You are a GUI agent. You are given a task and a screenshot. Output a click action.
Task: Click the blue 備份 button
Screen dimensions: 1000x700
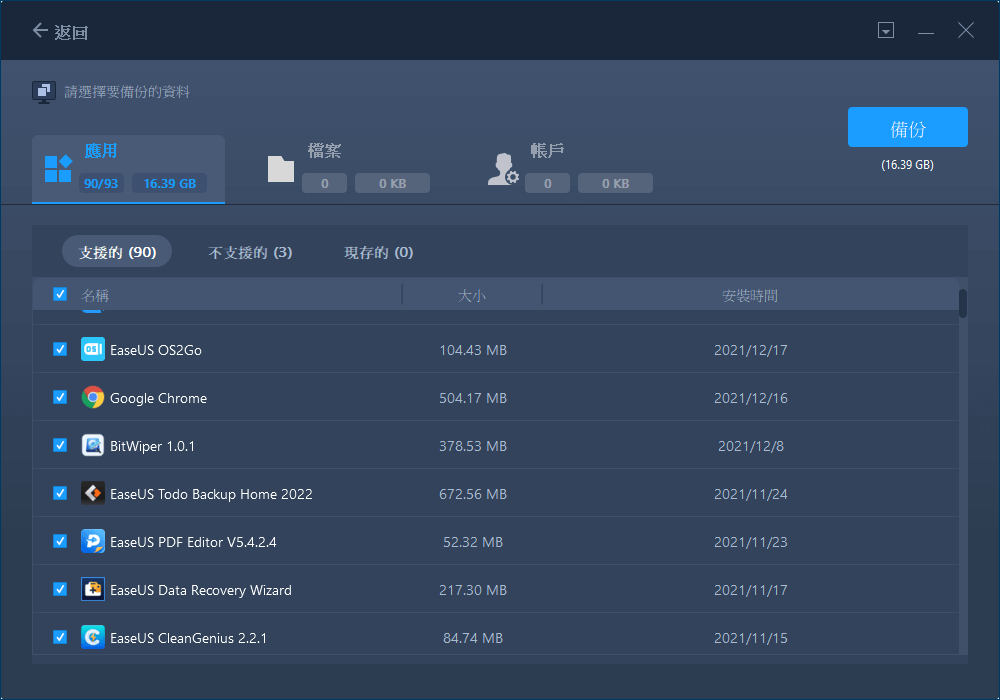[908, 127]
